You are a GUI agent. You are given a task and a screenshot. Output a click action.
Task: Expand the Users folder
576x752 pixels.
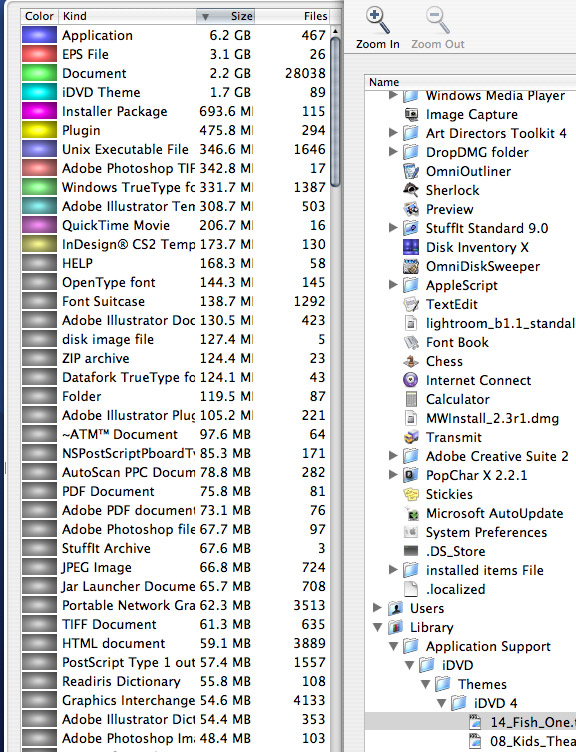(x=377, y=608)
